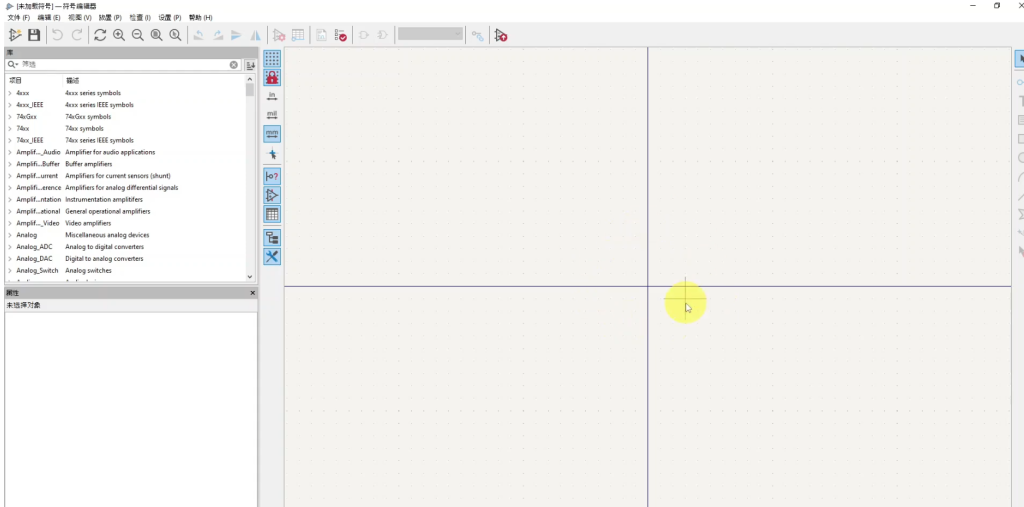
Task: Close the 属性 properties panel
Action: click(x=253, y=293)
